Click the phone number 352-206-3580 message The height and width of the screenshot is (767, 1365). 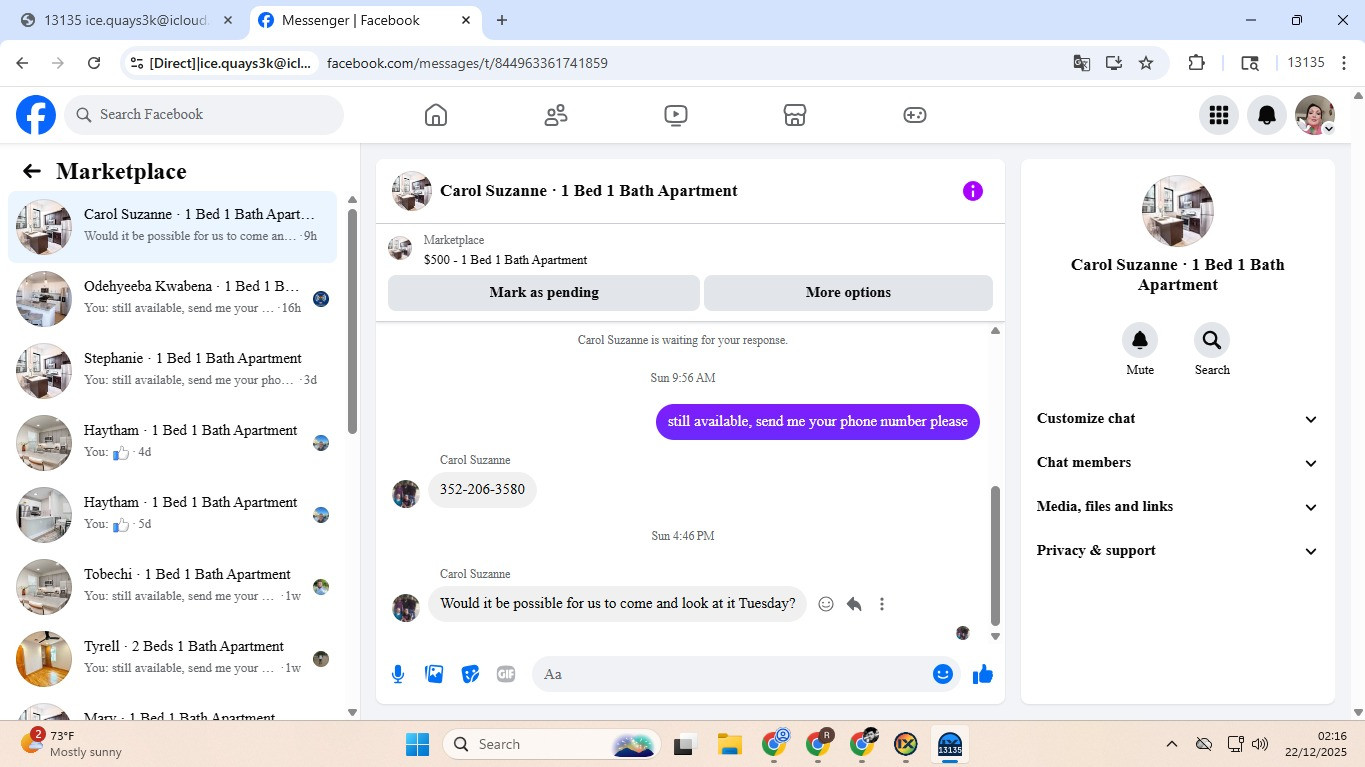coord(482,490)
